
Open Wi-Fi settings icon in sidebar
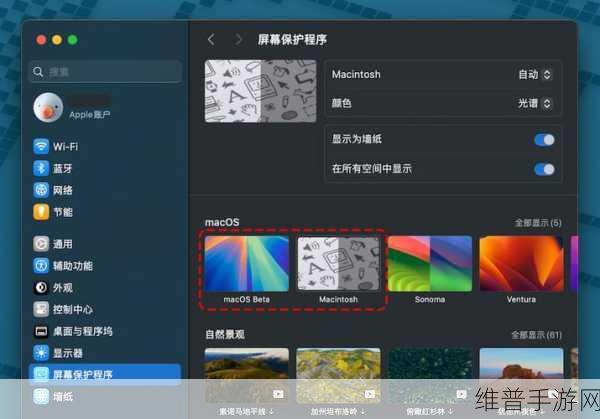click(41, 146)
